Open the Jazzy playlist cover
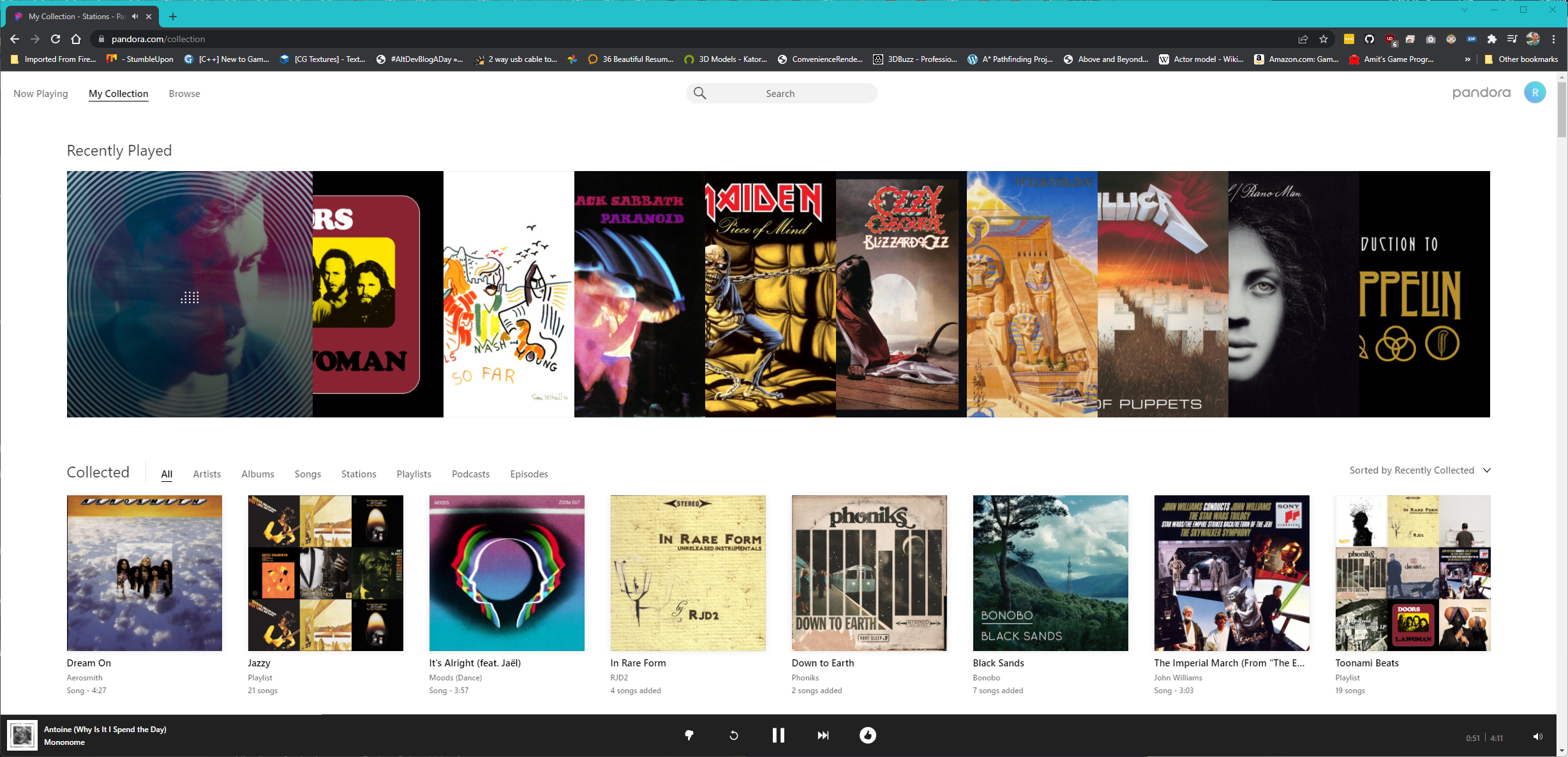Screen dimensions: 1568x757 [325, 573]
